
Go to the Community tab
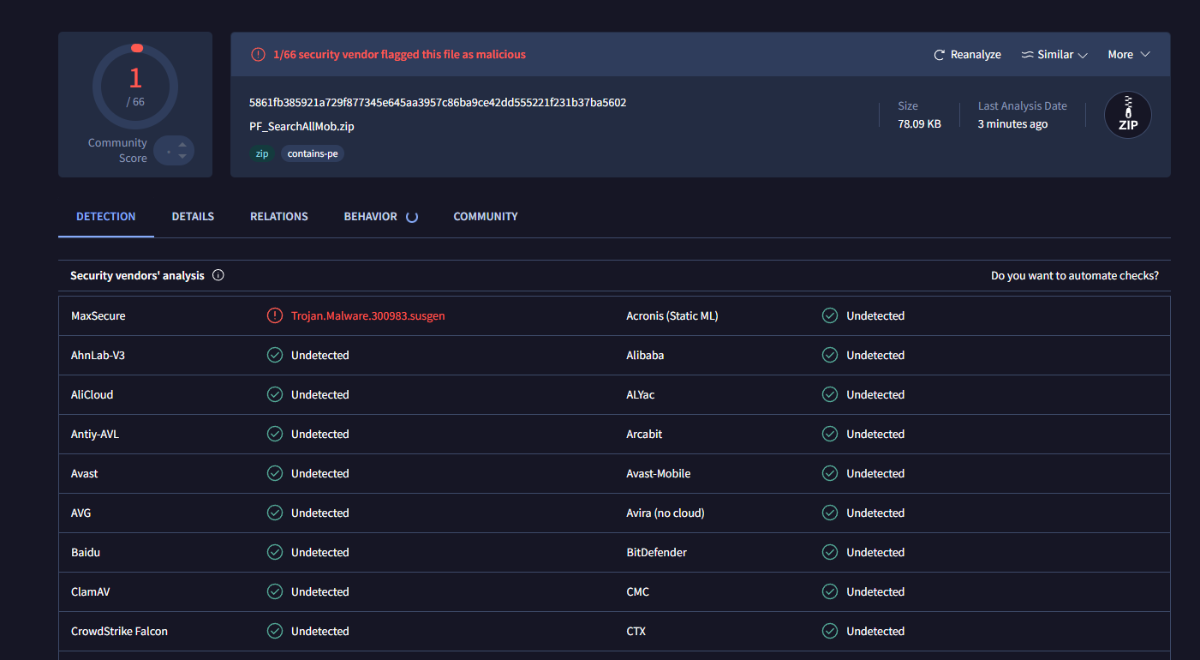(485, 217)
